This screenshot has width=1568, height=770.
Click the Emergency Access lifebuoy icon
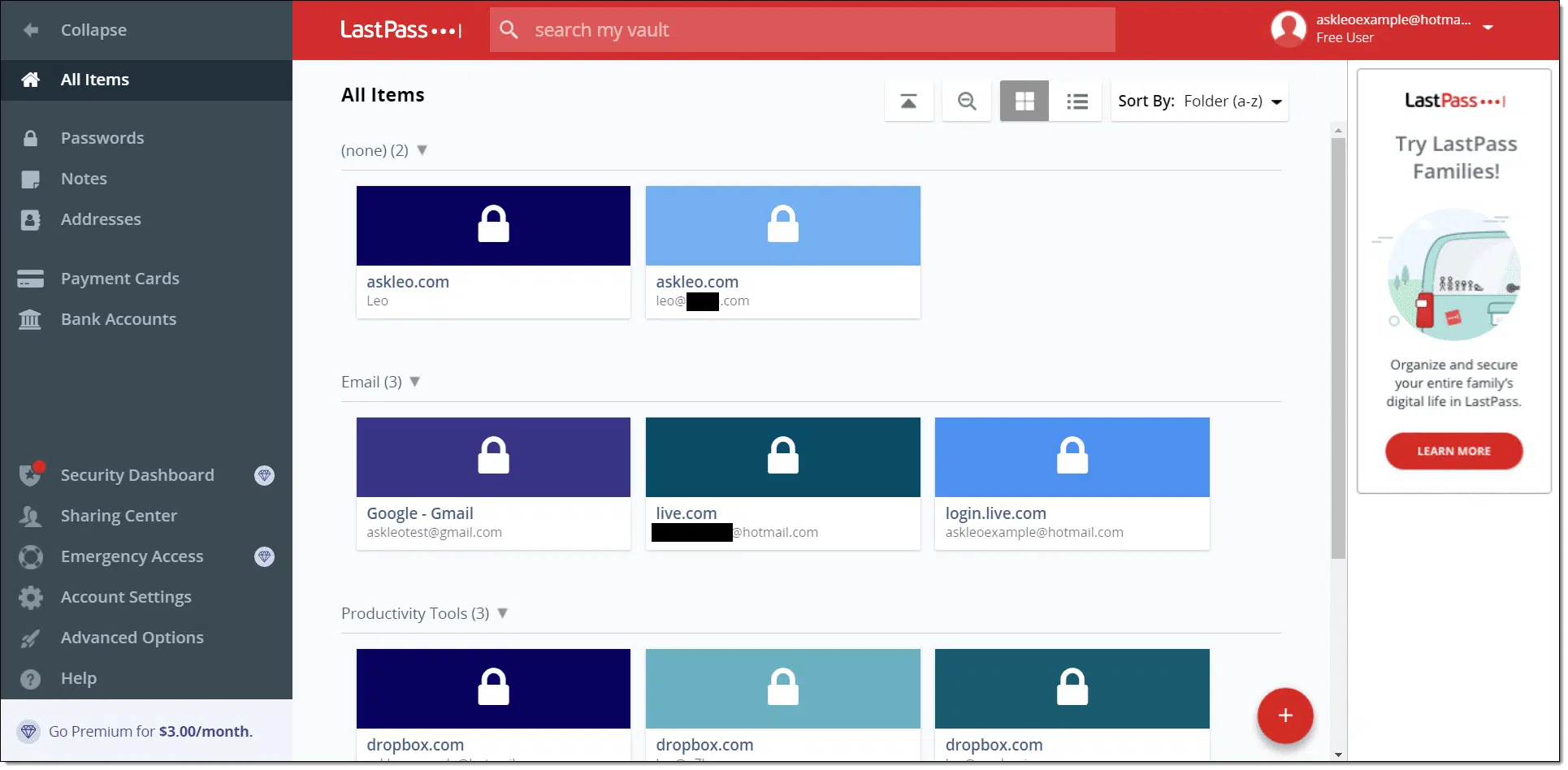31,556
